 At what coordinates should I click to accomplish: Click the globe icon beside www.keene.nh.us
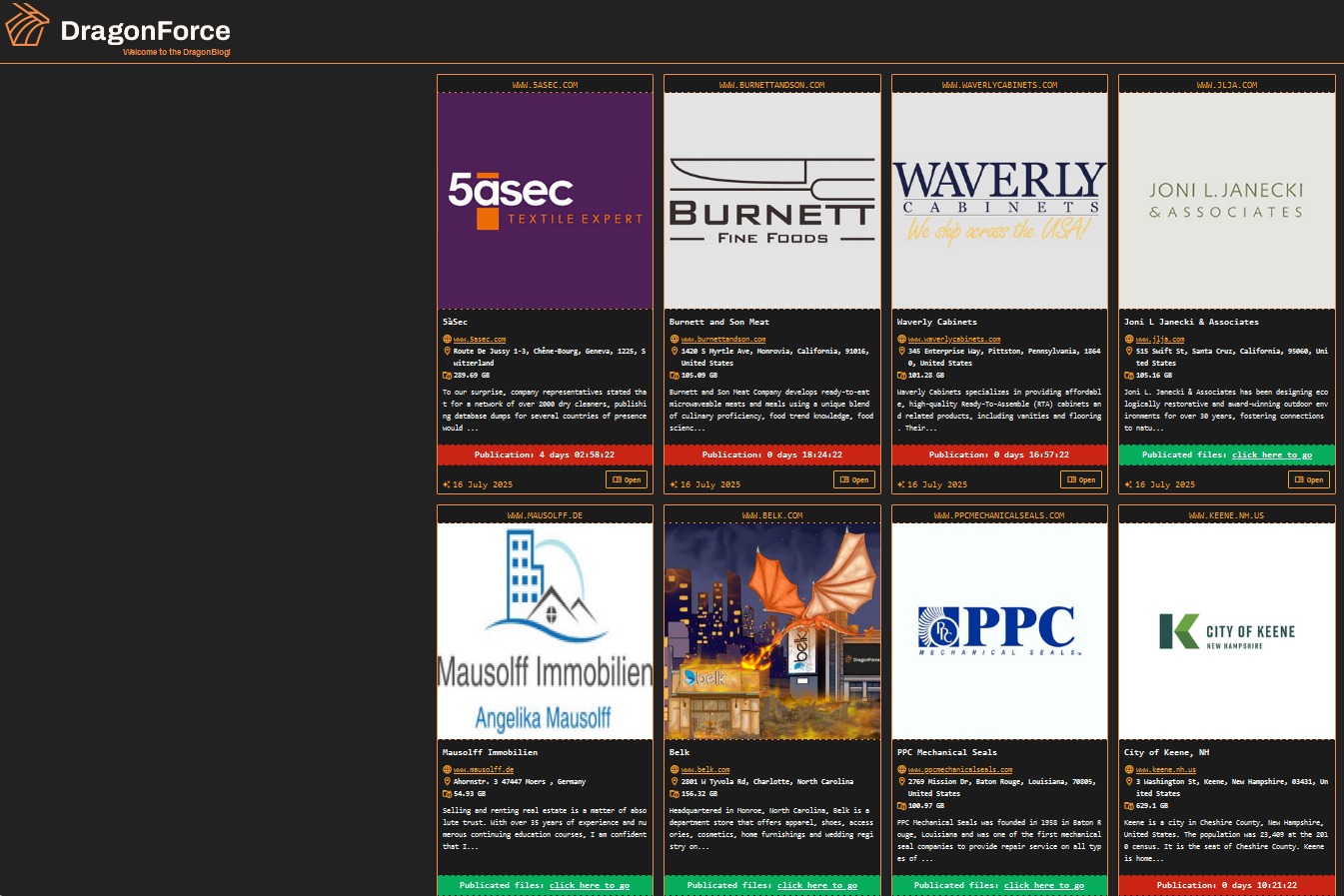[x=1129, y=770]
